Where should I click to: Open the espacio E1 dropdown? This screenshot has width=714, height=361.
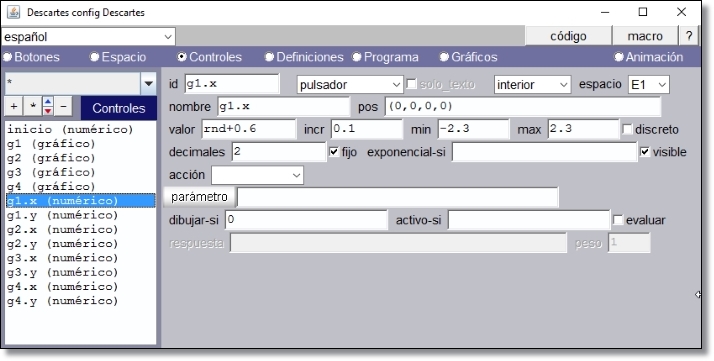click(648, 85)
